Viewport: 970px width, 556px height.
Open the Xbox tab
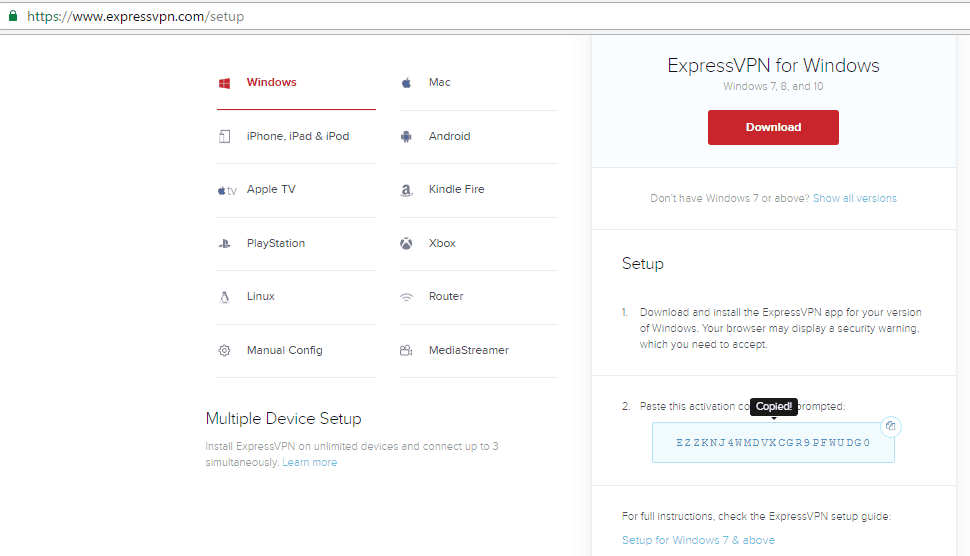(478, 244)
